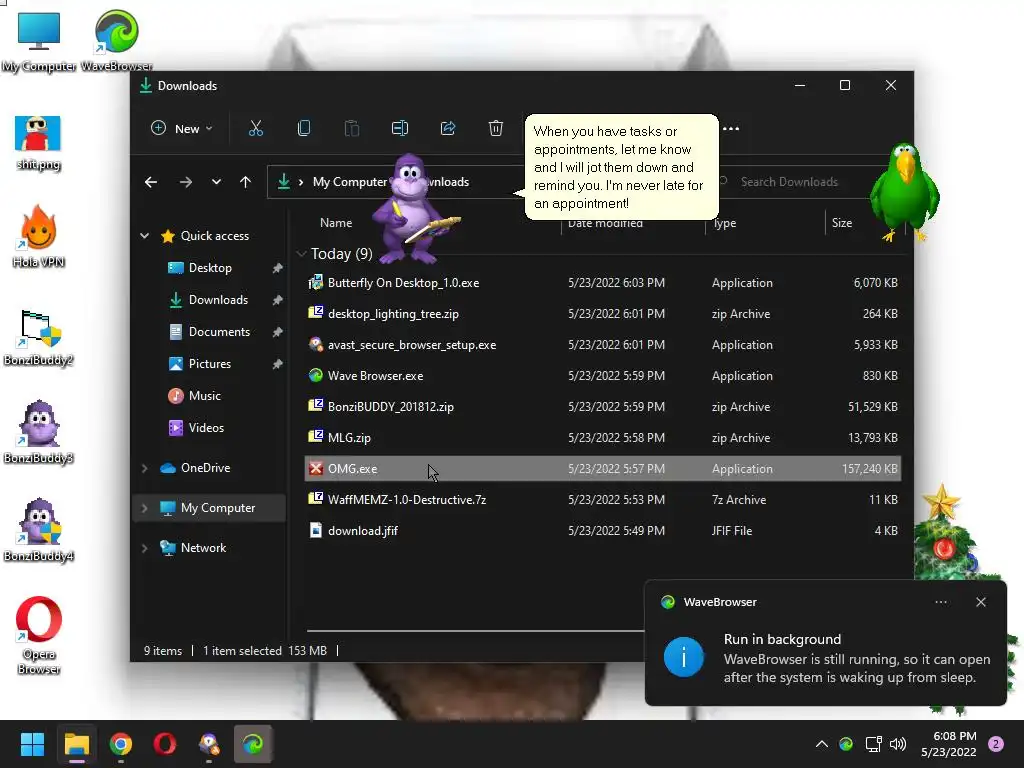
Task: Click shit.png desktop file icon
Action: tap(39, 142)
